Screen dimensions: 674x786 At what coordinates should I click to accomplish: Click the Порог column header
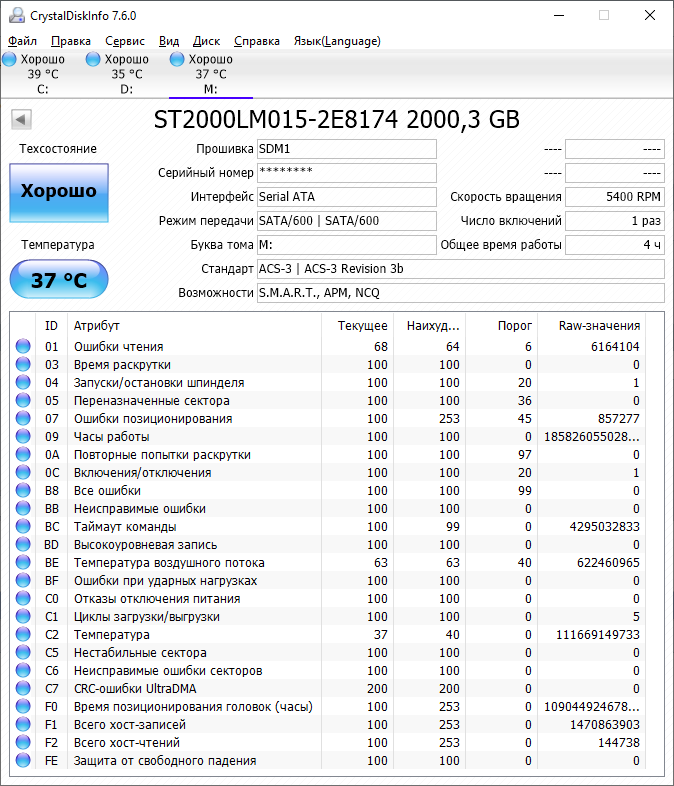(502, 325)
